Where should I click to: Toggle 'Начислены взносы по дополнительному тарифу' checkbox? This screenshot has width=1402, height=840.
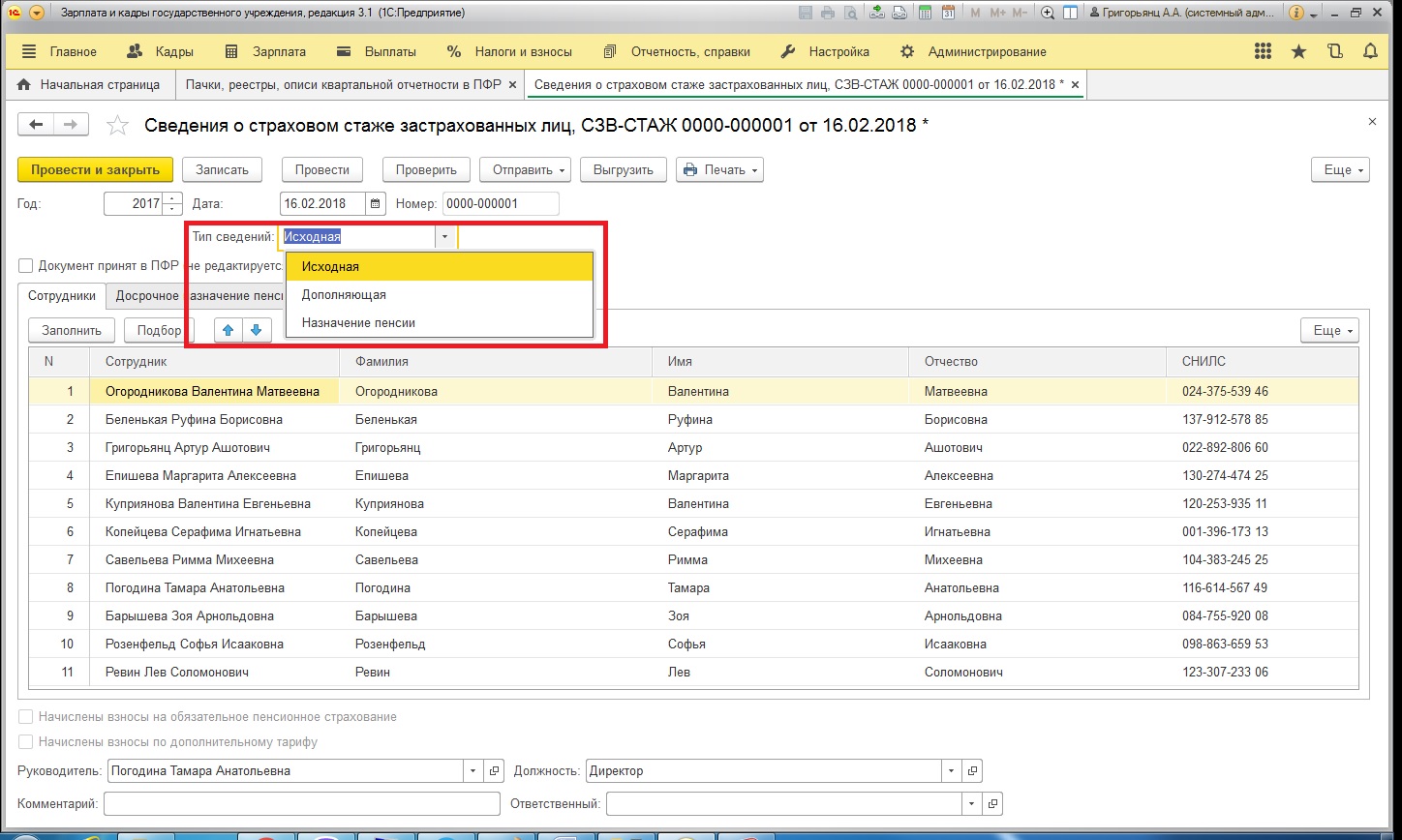tap(26, 742)
